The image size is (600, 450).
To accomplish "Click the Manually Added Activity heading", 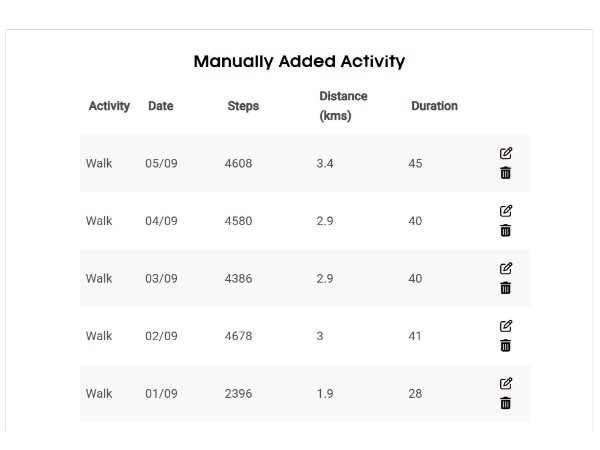I will click(x=299, y=62).
